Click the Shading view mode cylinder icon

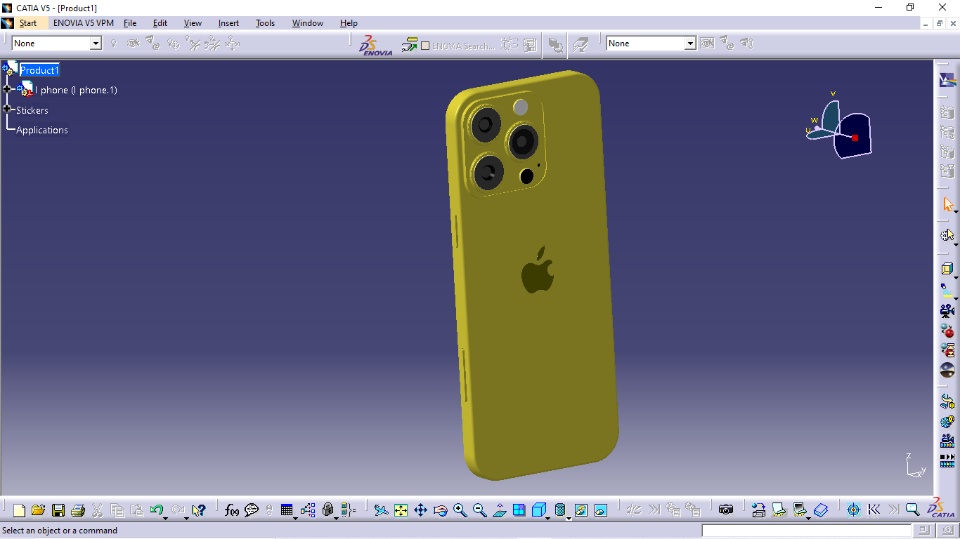(x=560, y=510)
